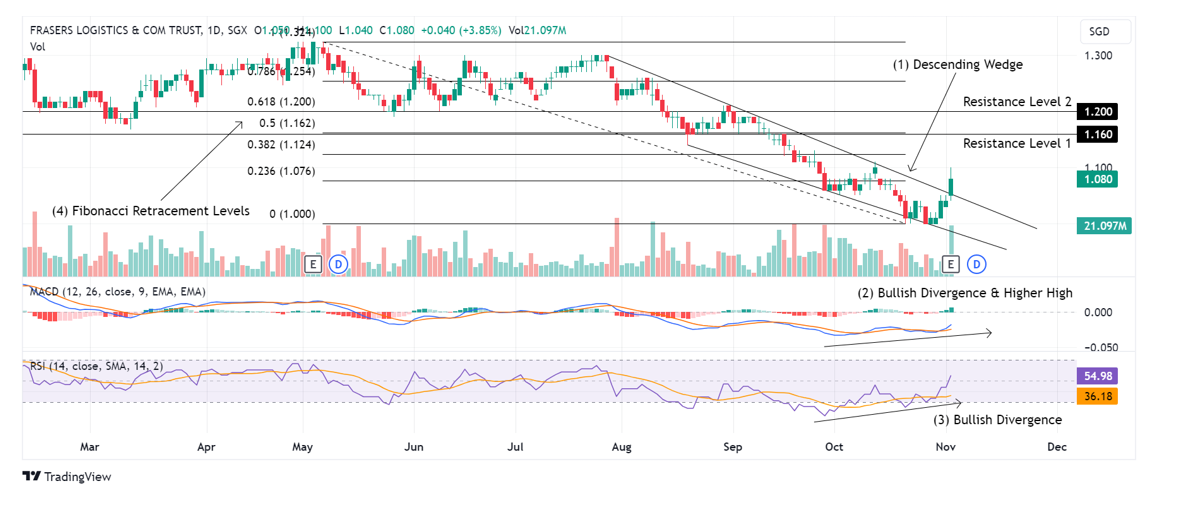Click the dividend D marker near November

[x=976, y=264]
